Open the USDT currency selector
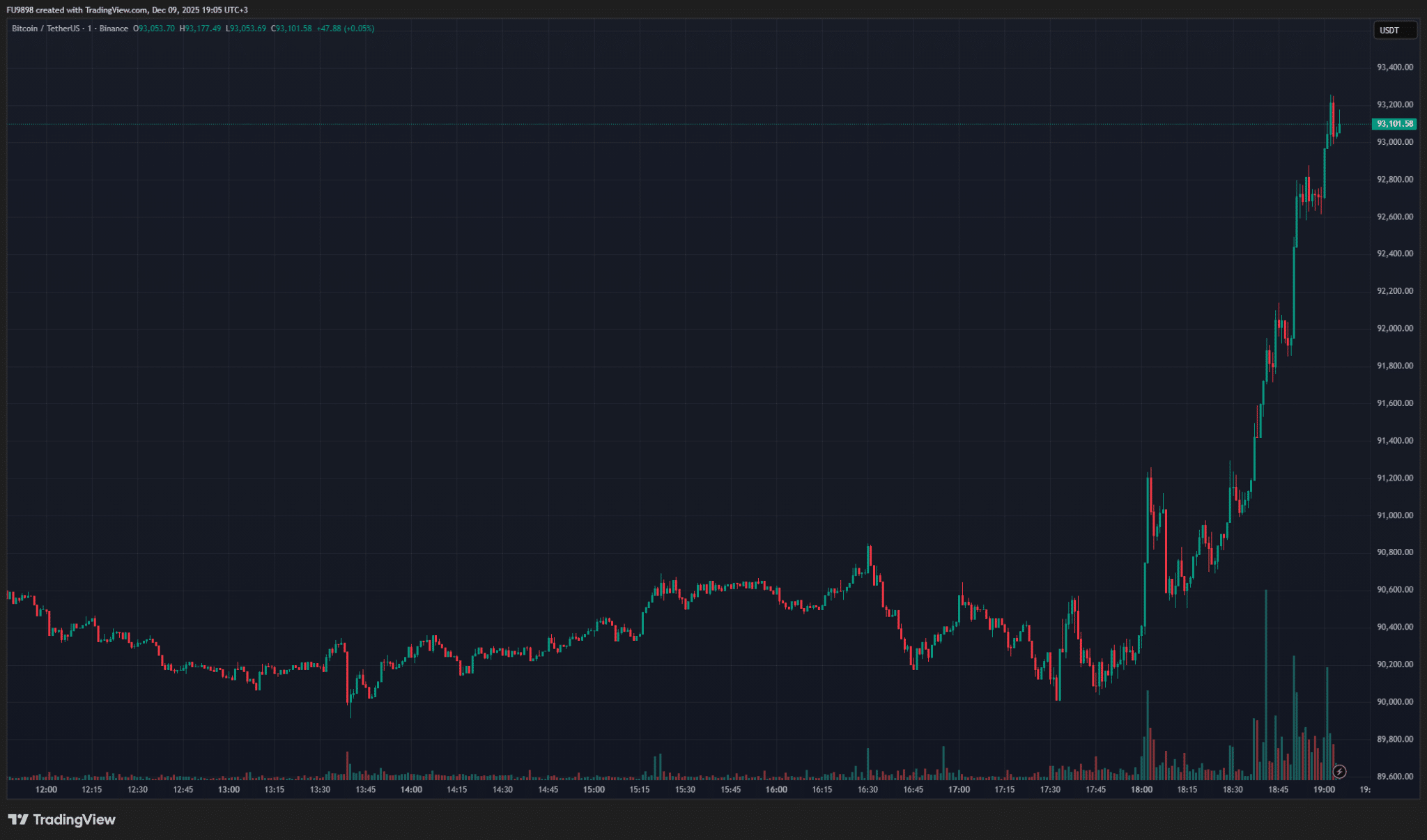The height and width of the screenshot is (840, 1427). pyautogui.click(x=1394, y=30)
